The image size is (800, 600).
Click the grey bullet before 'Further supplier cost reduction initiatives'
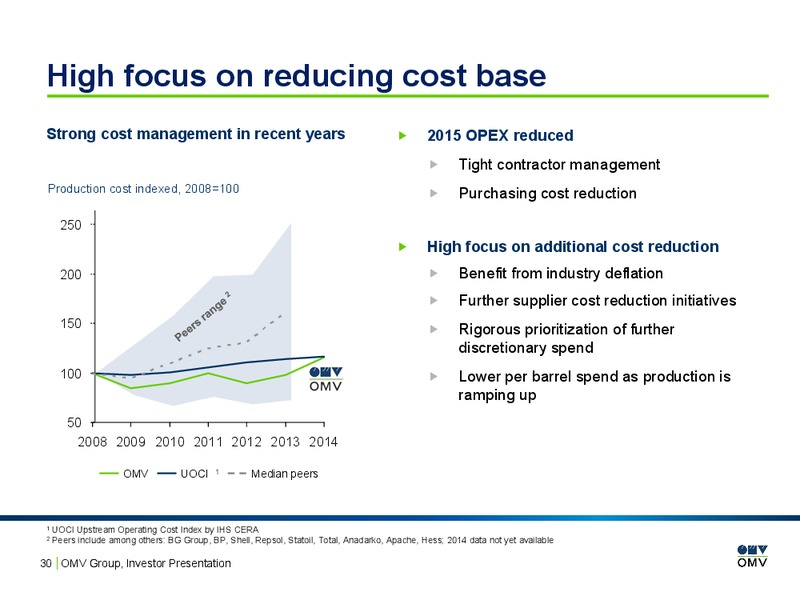(x=434, y=301)
